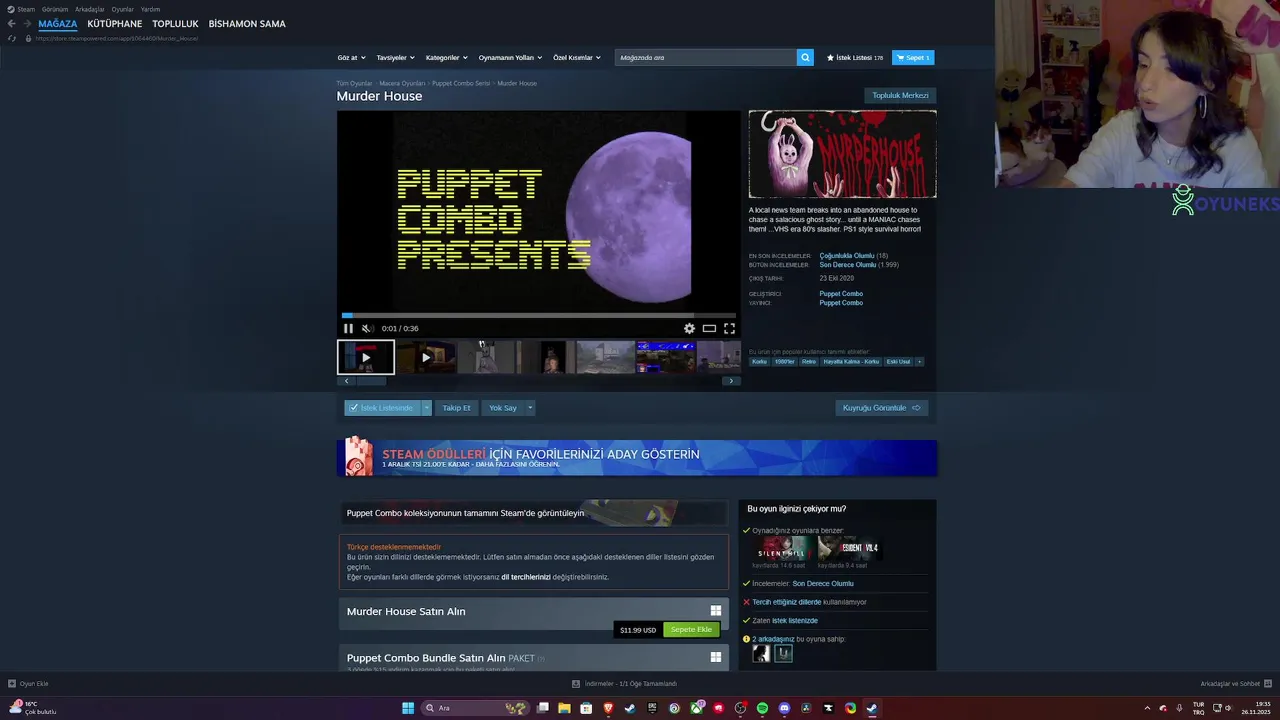Image resolution: width=1280 pixels, height=720 pixels.
Task: Click the Korku tag
Action: coord(759,362)
